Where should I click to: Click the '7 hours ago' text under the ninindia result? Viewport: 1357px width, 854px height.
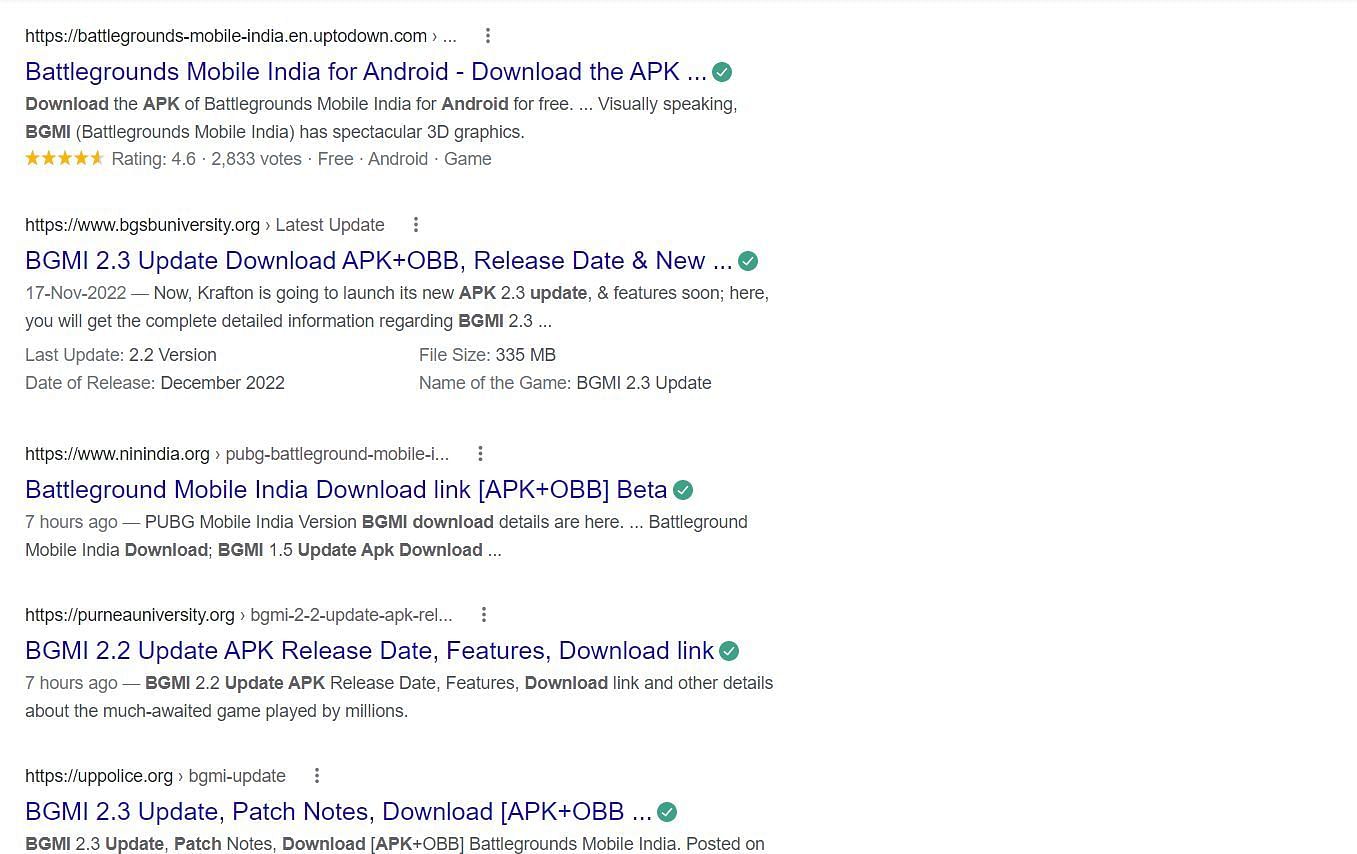coord(71,522)
